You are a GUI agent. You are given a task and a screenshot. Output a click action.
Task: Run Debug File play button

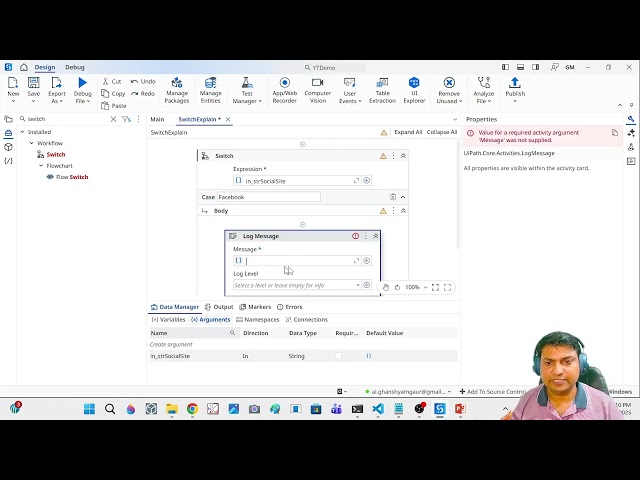click(82, 83)
